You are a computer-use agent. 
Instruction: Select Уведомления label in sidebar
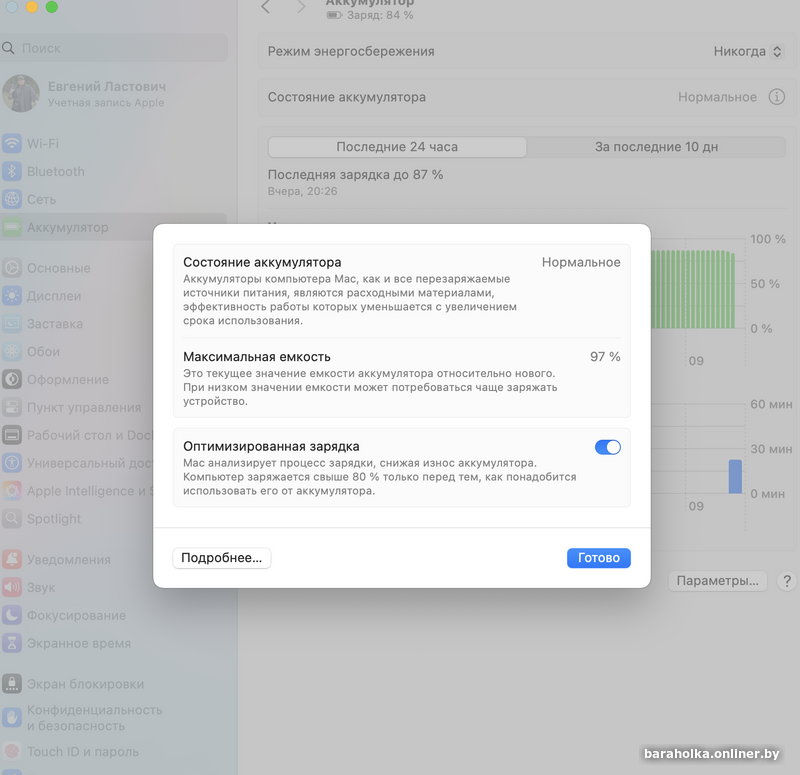68,559
